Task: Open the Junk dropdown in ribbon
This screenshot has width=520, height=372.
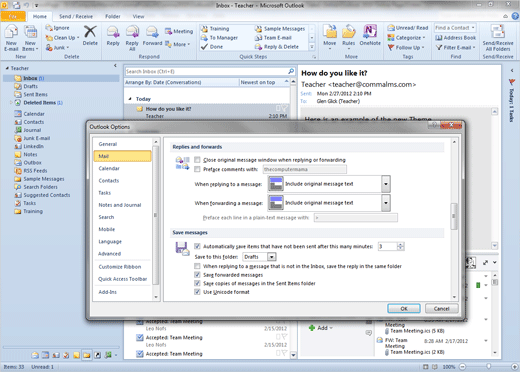Action: [x=57, y=47]
